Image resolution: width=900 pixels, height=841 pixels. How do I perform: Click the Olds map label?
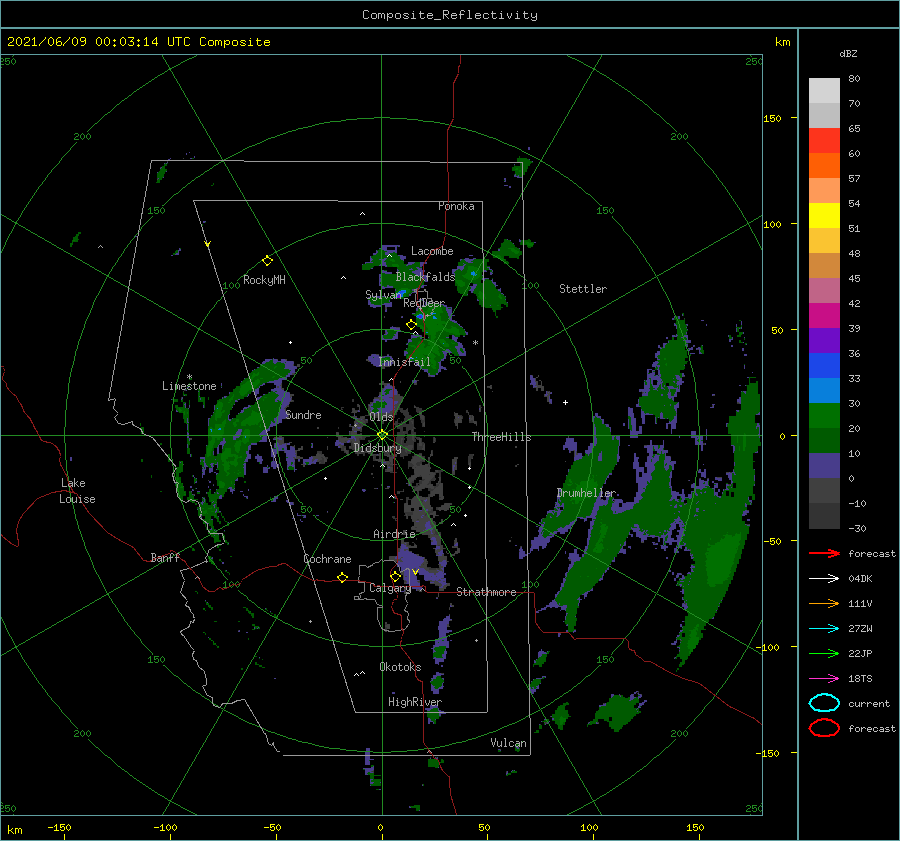381,417
